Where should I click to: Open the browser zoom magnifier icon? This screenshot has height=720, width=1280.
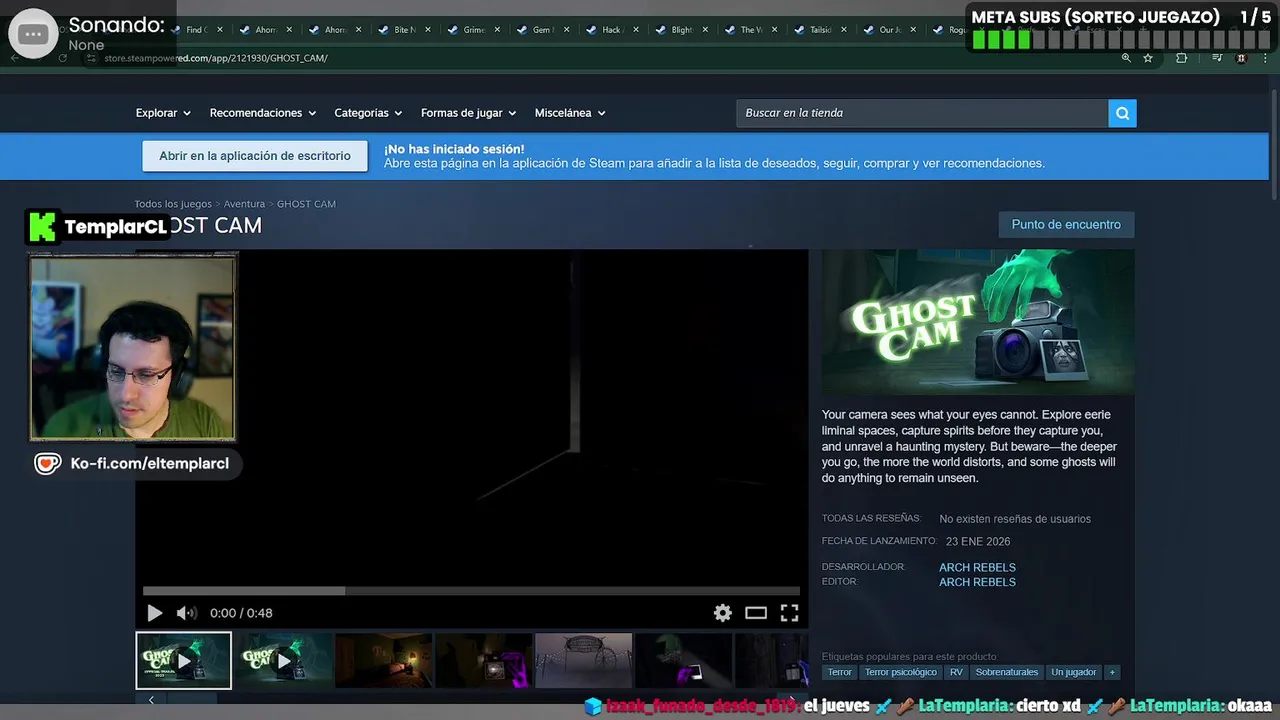click(x=1126, y=58)
